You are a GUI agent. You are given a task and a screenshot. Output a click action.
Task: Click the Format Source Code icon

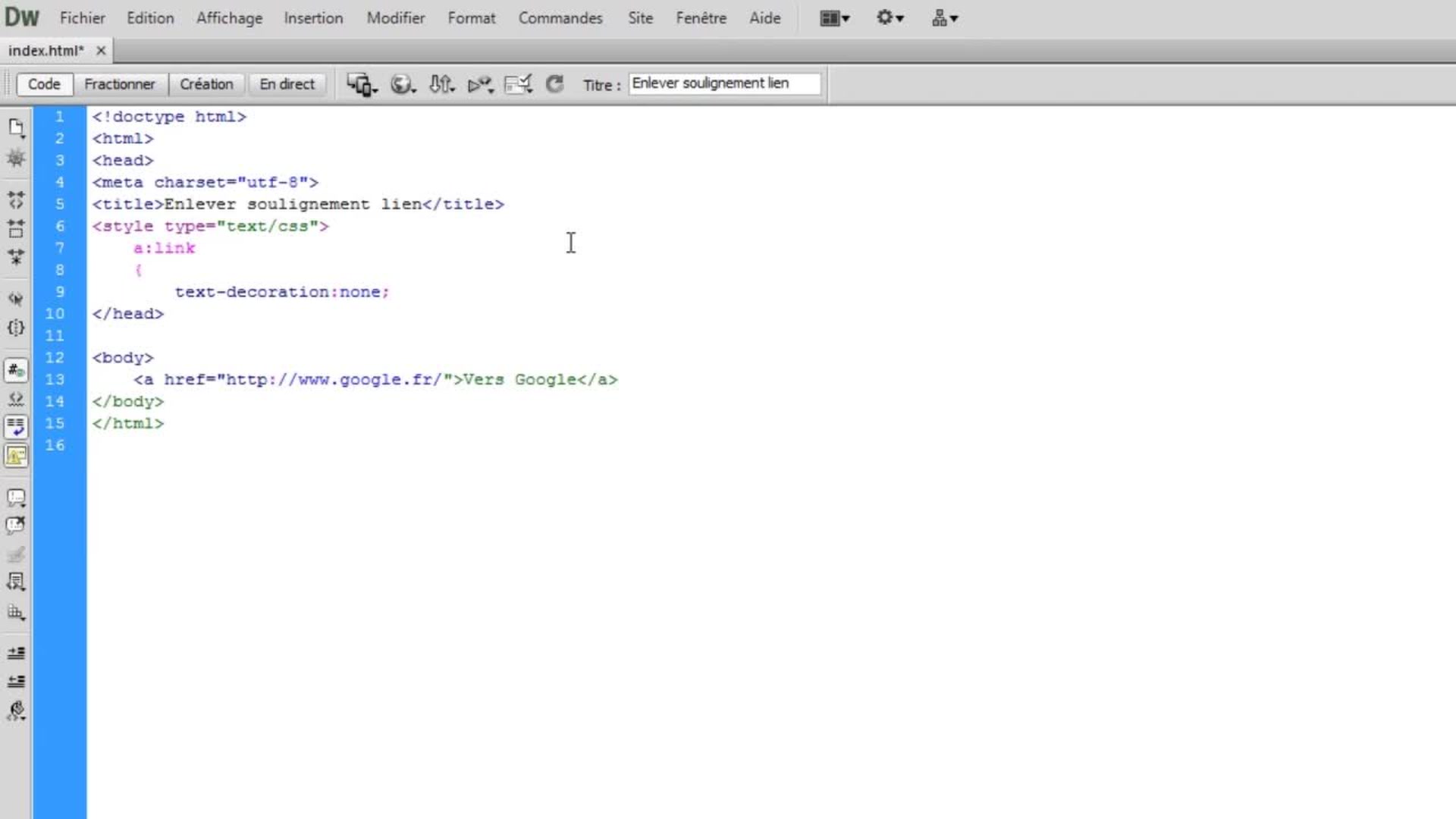tap(16, 711)
